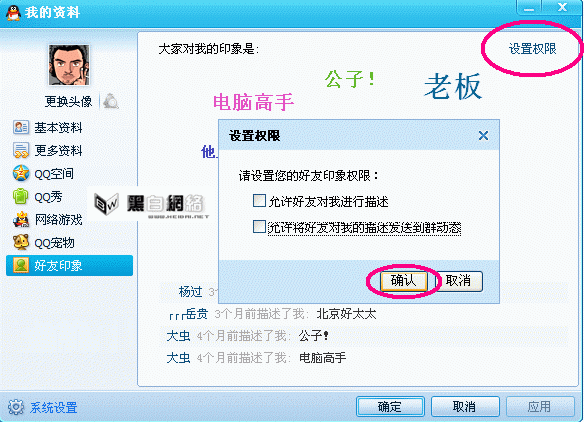Toggle 允许将好友对我的描述发送到群动态 checkbox
584x422 pixels.
pyautogui.click(x=259, y=227)
